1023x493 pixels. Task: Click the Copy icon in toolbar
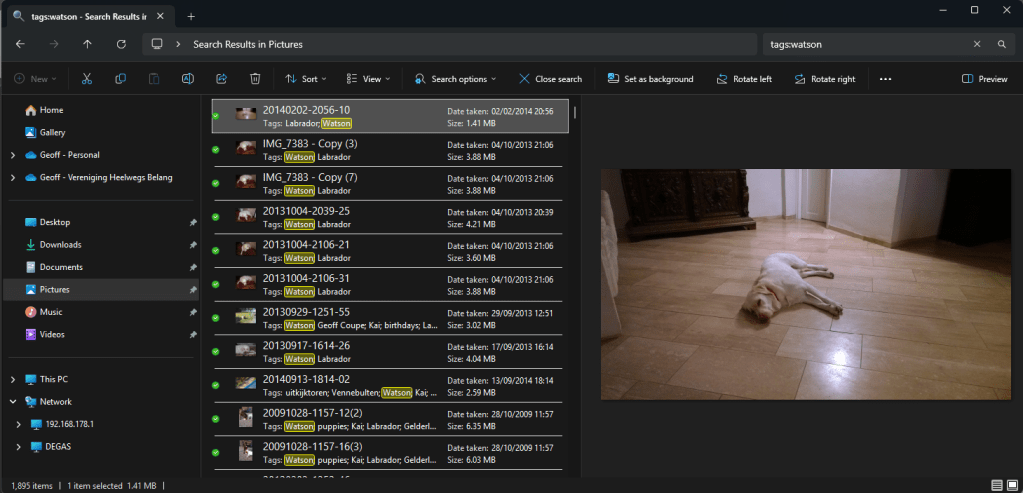(121, 79)
